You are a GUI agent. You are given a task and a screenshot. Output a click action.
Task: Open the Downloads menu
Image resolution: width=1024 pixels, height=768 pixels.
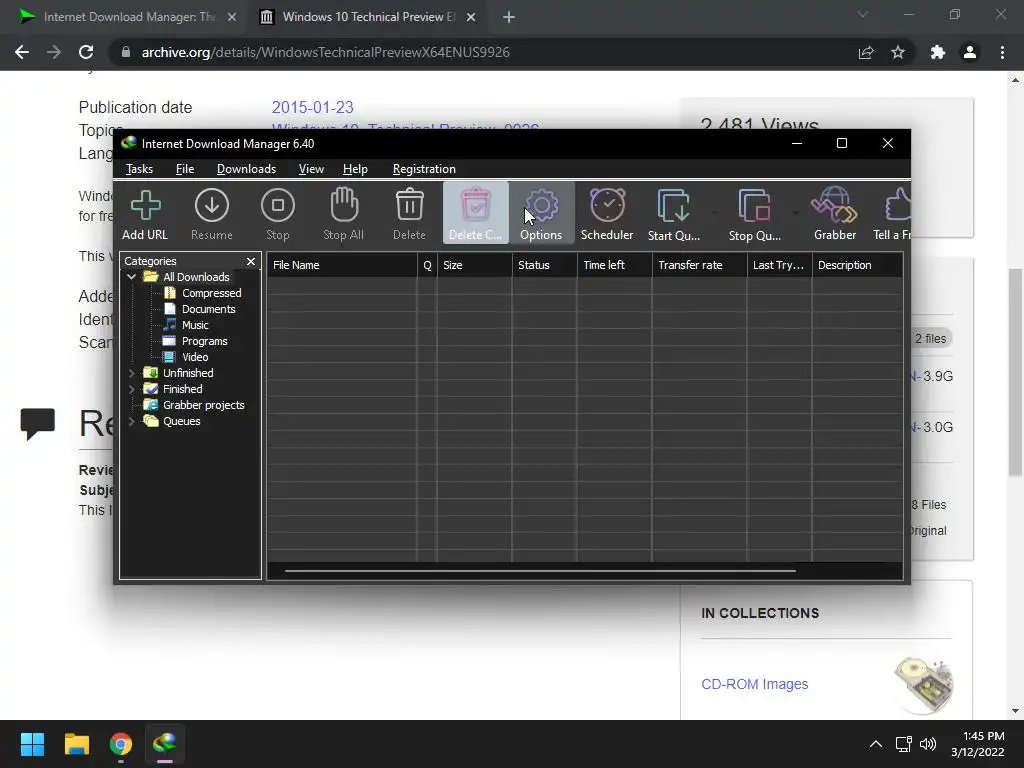click(x=246, y=169)
